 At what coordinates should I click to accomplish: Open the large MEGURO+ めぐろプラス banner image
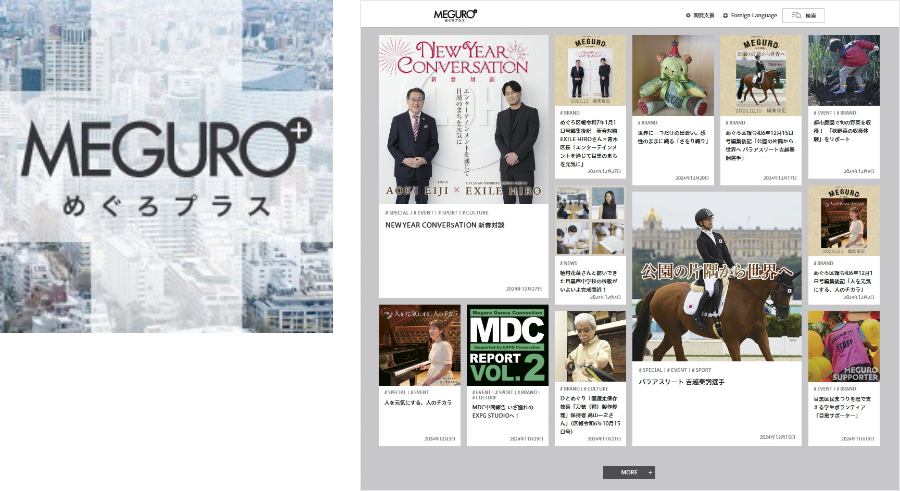166,166
